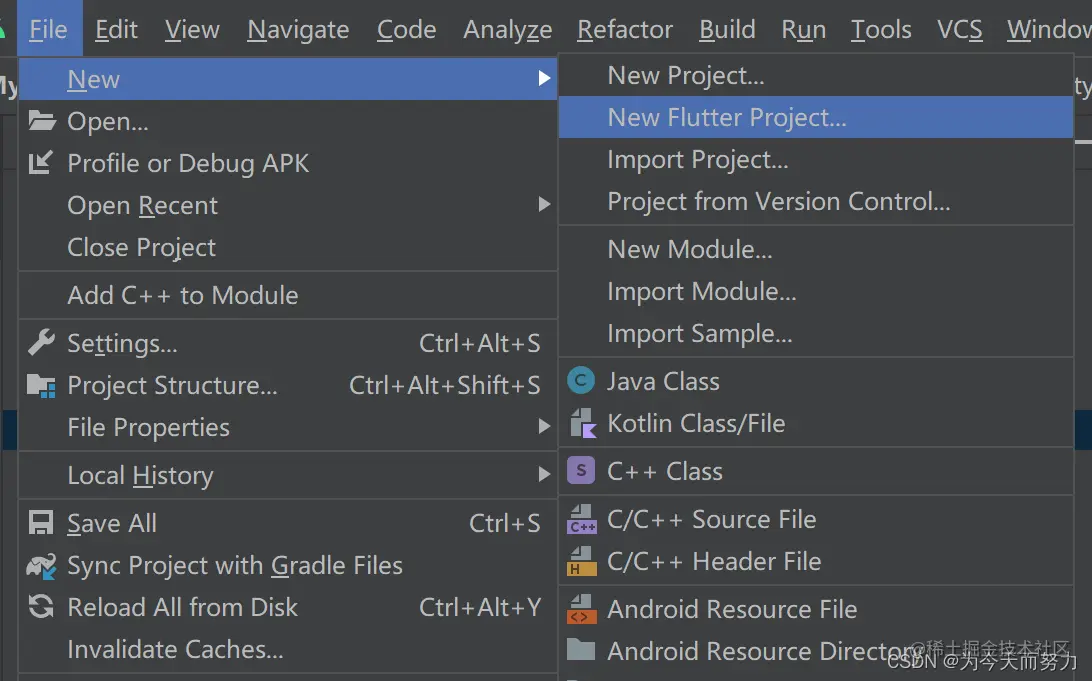Image resolution: width=1092 pixels, height=681 pixels.
Task: Click the C++ Class icon
Action: [x=581, y=471]
